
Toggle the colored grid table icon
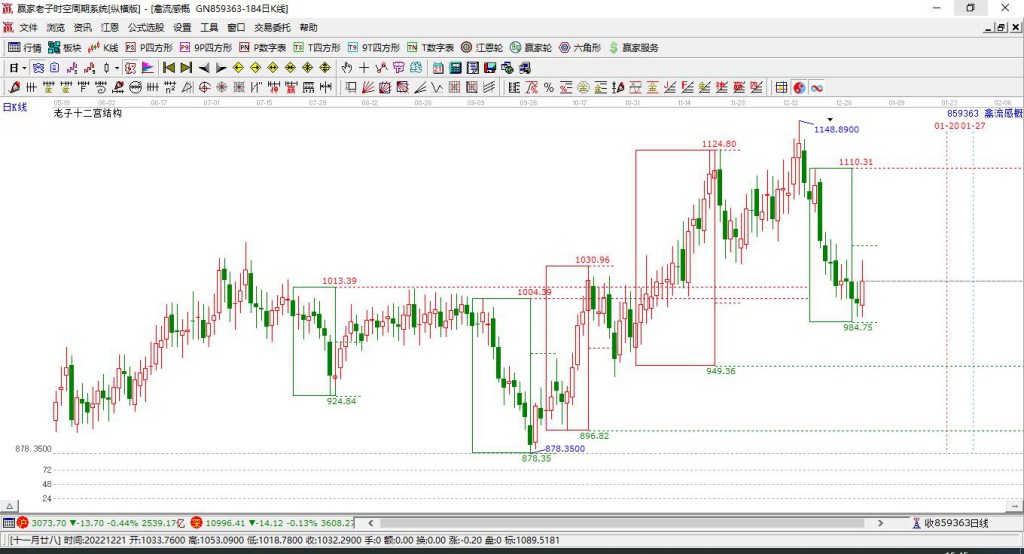click(781, 87)
